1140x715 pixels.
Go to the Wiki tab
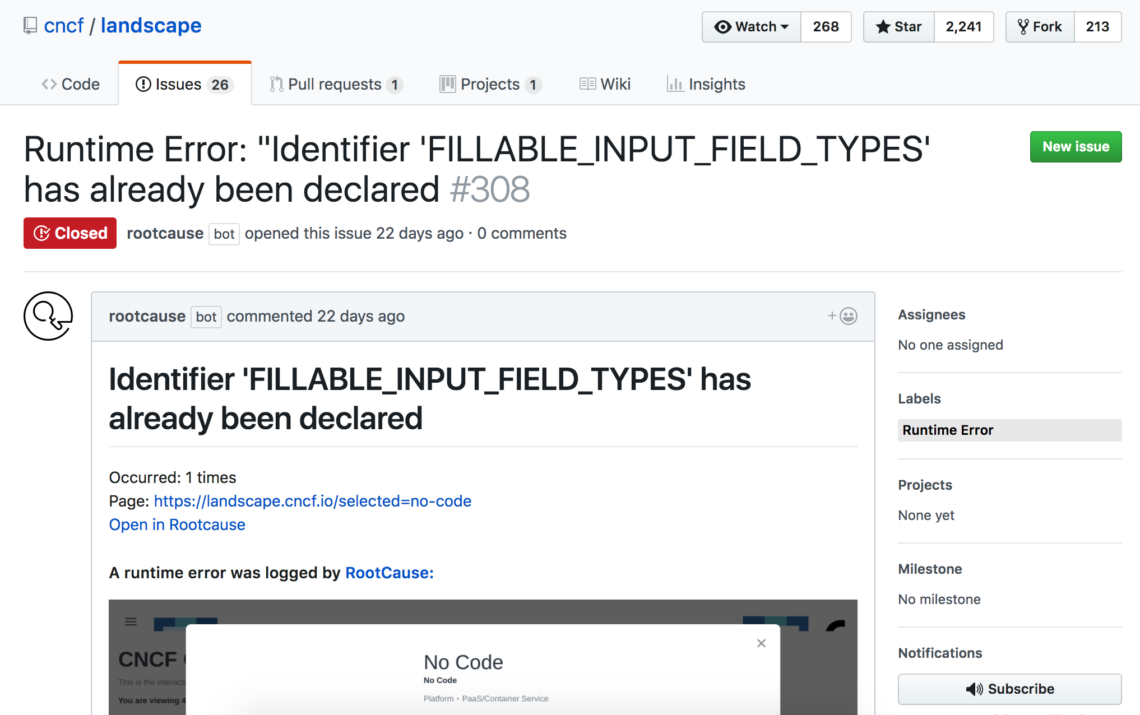(605, 84)
